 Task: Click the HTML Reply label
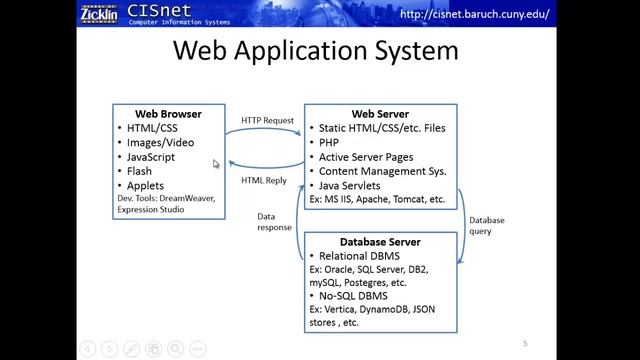pyautogui.click(x=264, y=180)
